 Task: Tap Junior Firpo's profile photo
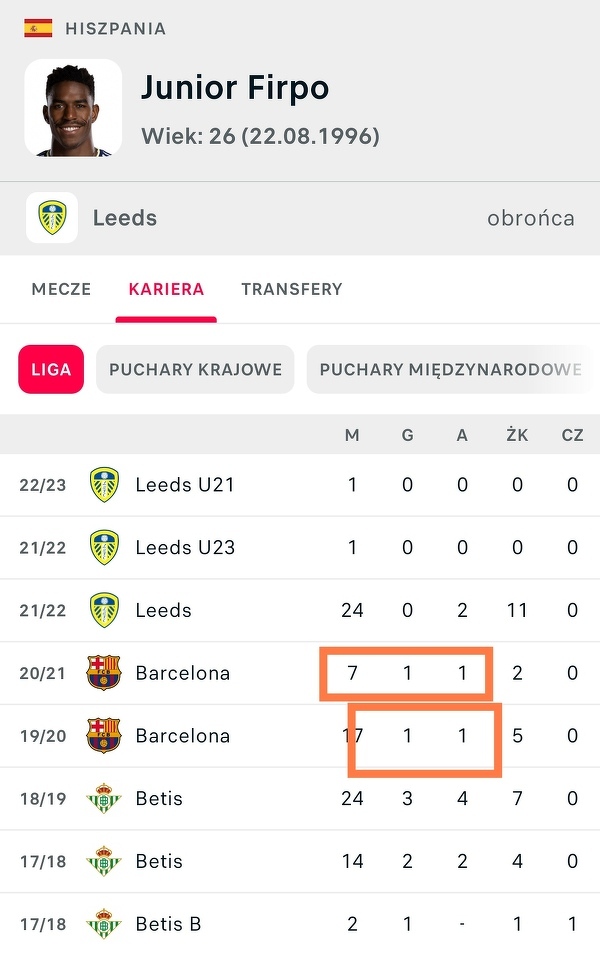coord(73,108)
